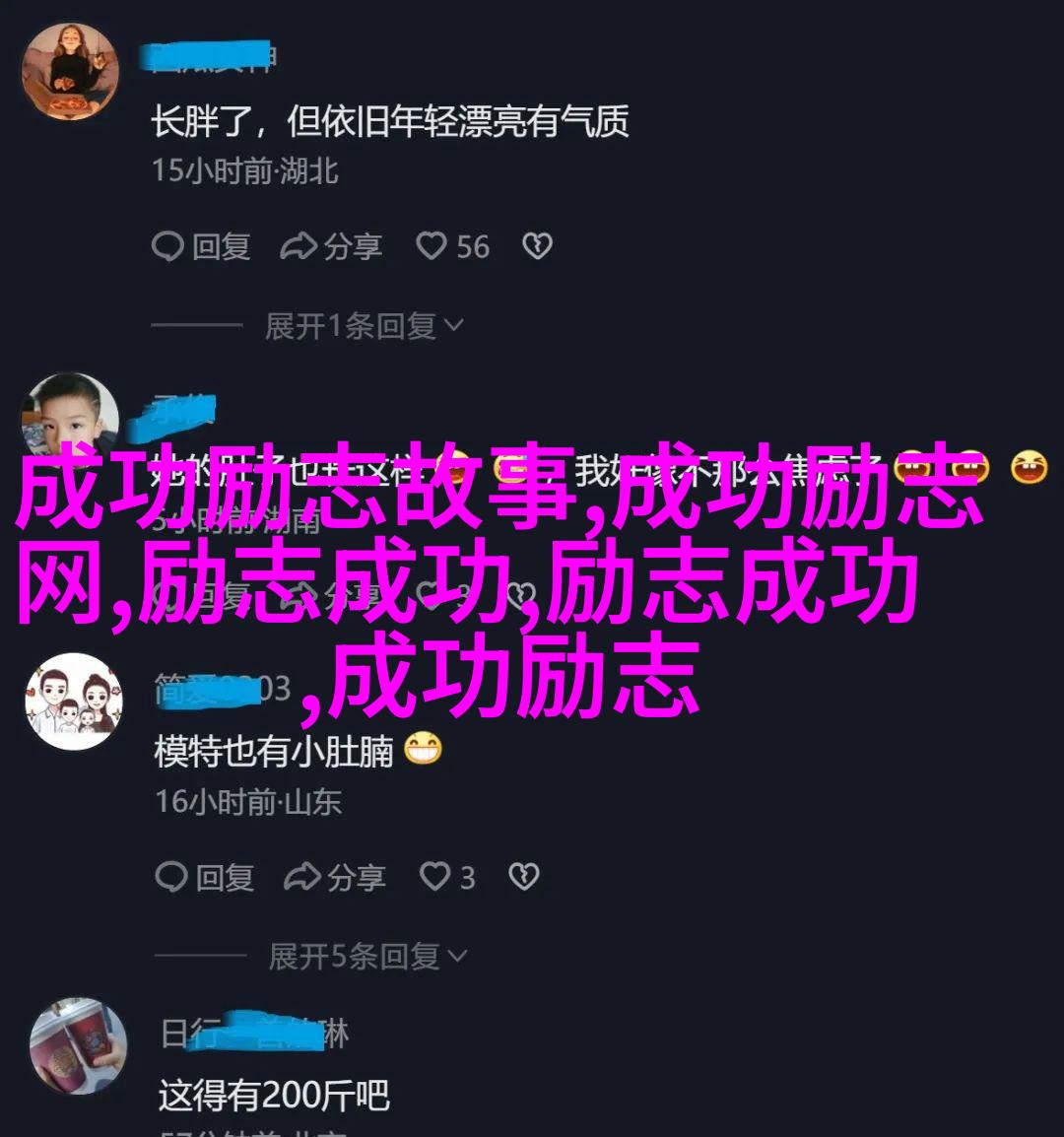Open username ending in 林
Image resolution: width=1064 pixels, height=1137 pixels.
click(254, 1033)
